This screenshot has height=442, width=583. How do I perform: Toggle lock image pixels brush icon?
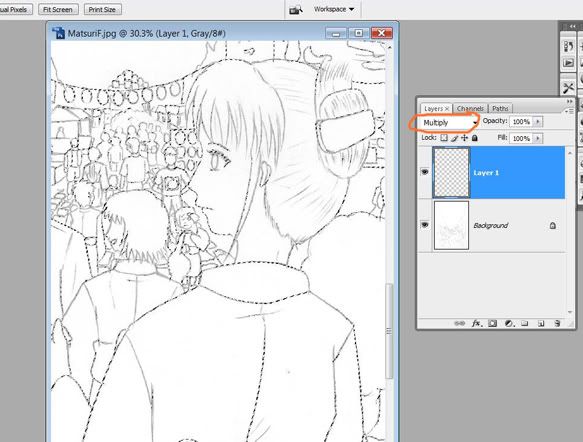tap(454, 138)
